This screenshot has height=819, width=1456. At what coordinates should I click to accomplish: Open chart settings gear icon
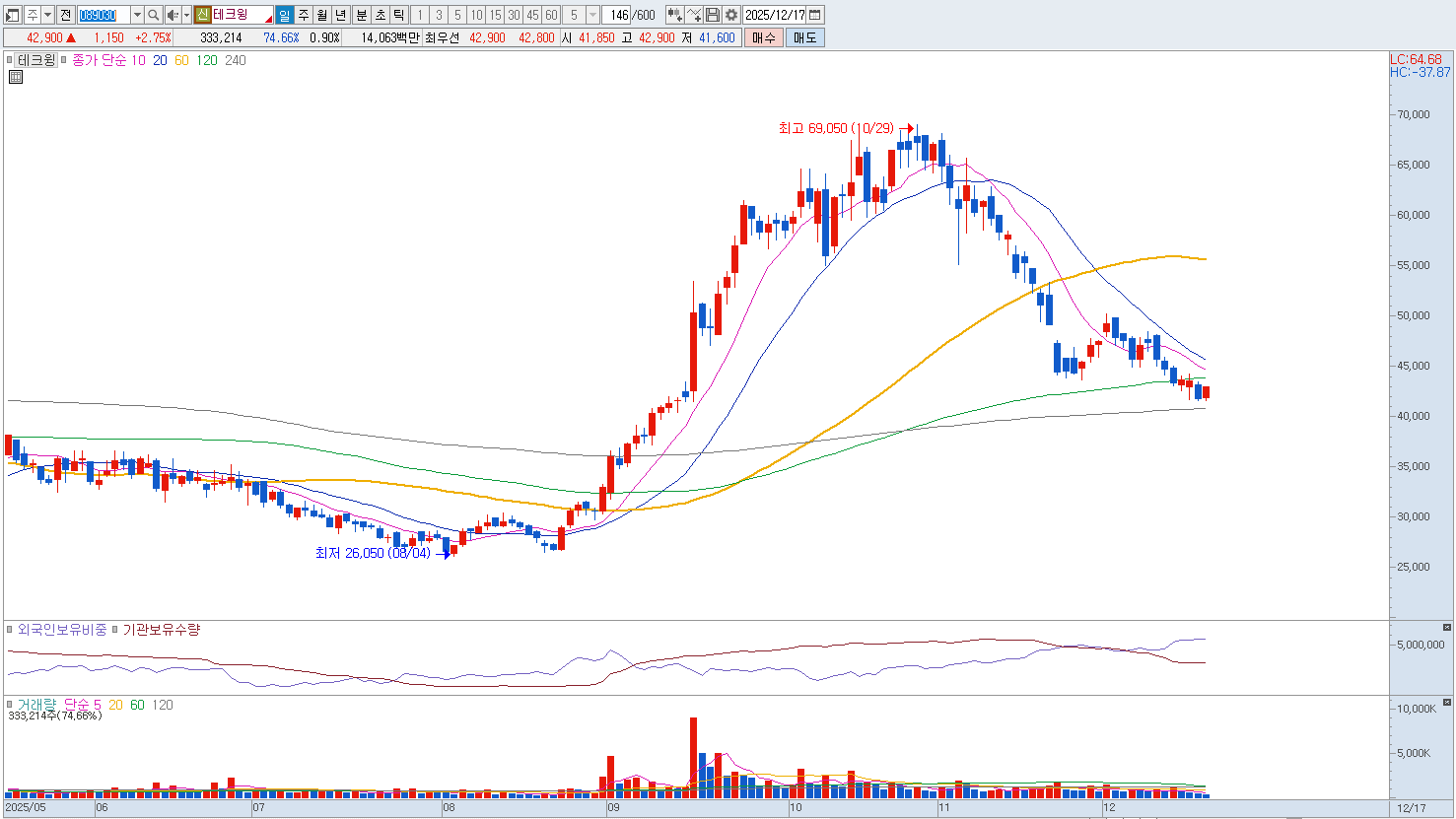pyautogui.click(x=731, y=15)
